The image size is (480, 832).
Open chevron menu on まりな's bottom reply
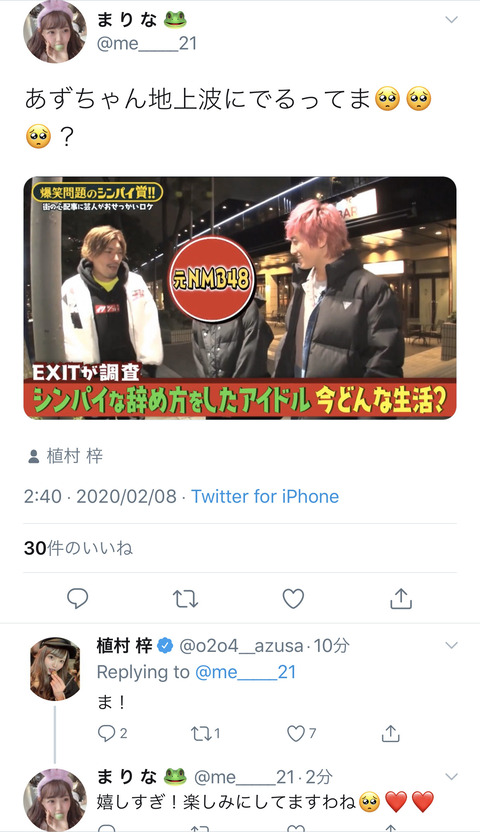pyautogui.click(x=451, y=776)
